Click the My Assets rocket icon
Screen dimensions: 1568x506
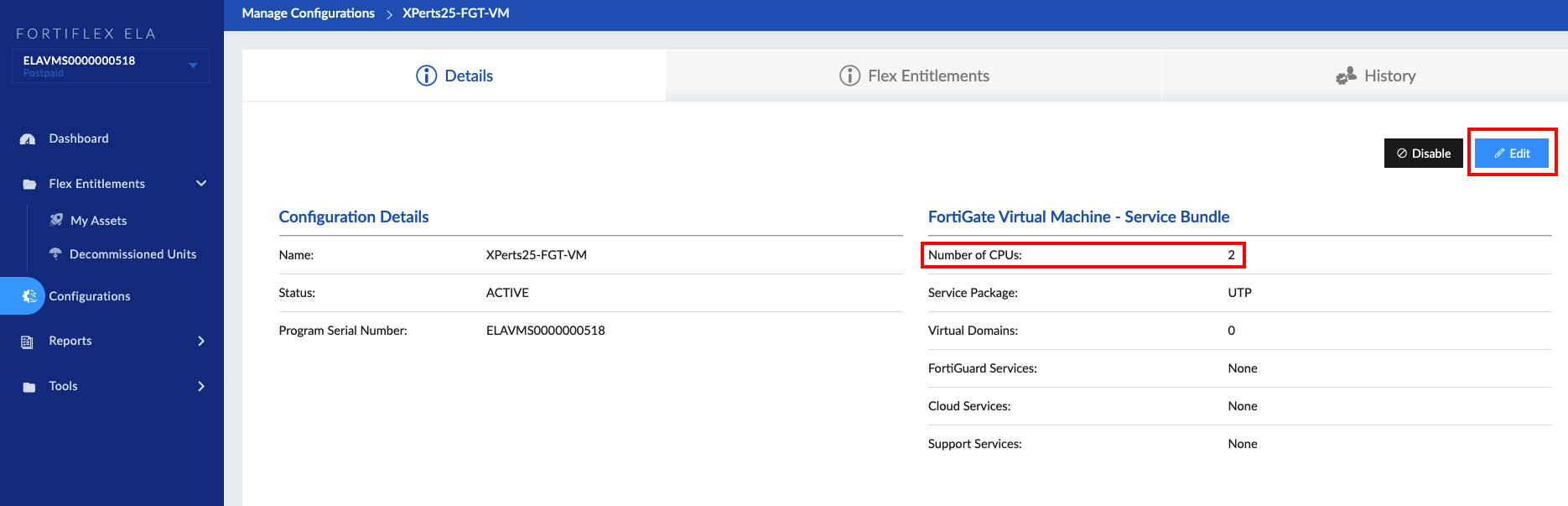[x=56, y=220]
